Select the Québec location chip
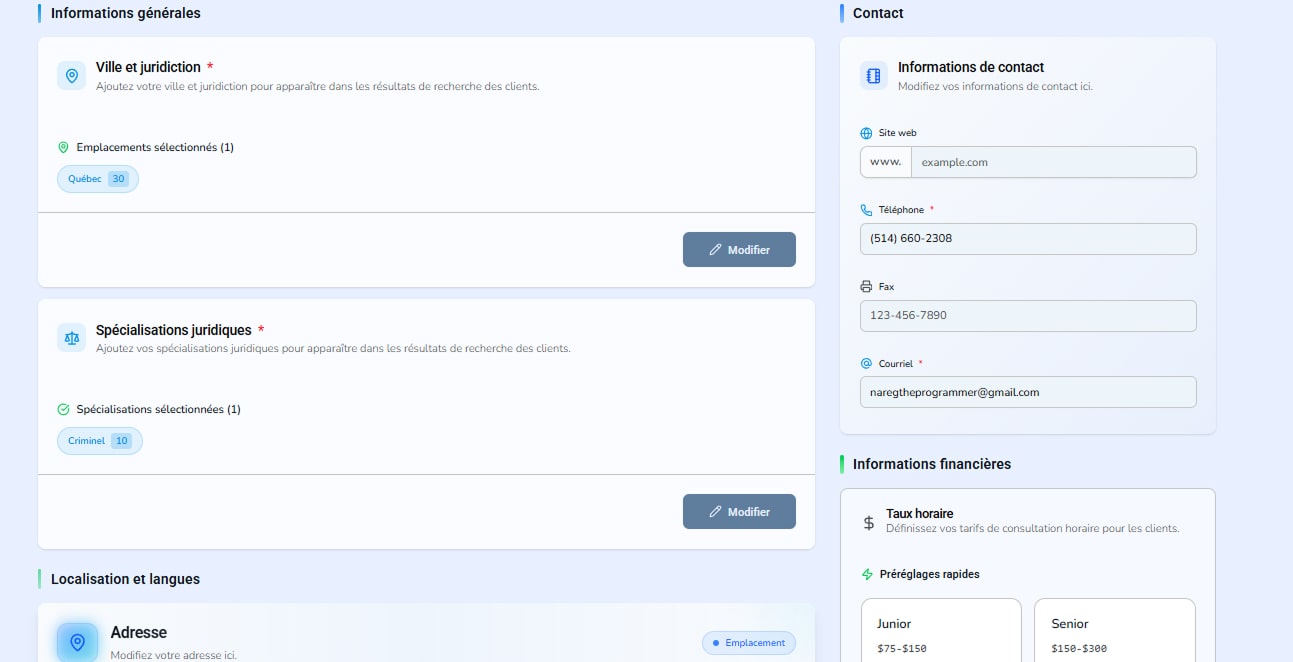Image resolution: width=1293 pixels, height=662 pixels. tap(97, 179)
